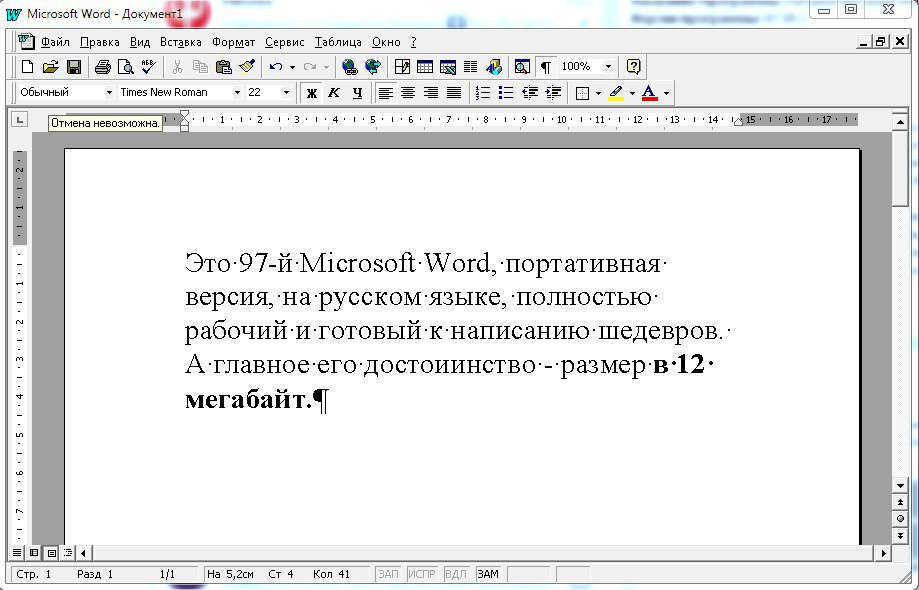Viewport: 919px width, 590px height.
Task: Click Numbered list icon
Action: coord(483,93)
